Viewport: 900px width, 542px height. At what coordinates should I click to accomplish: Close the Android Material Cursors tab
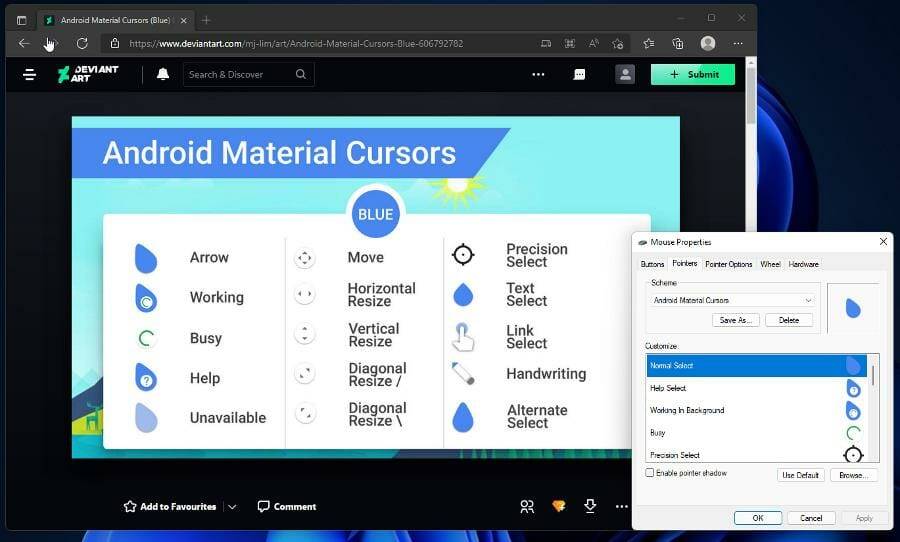[184, 20]
